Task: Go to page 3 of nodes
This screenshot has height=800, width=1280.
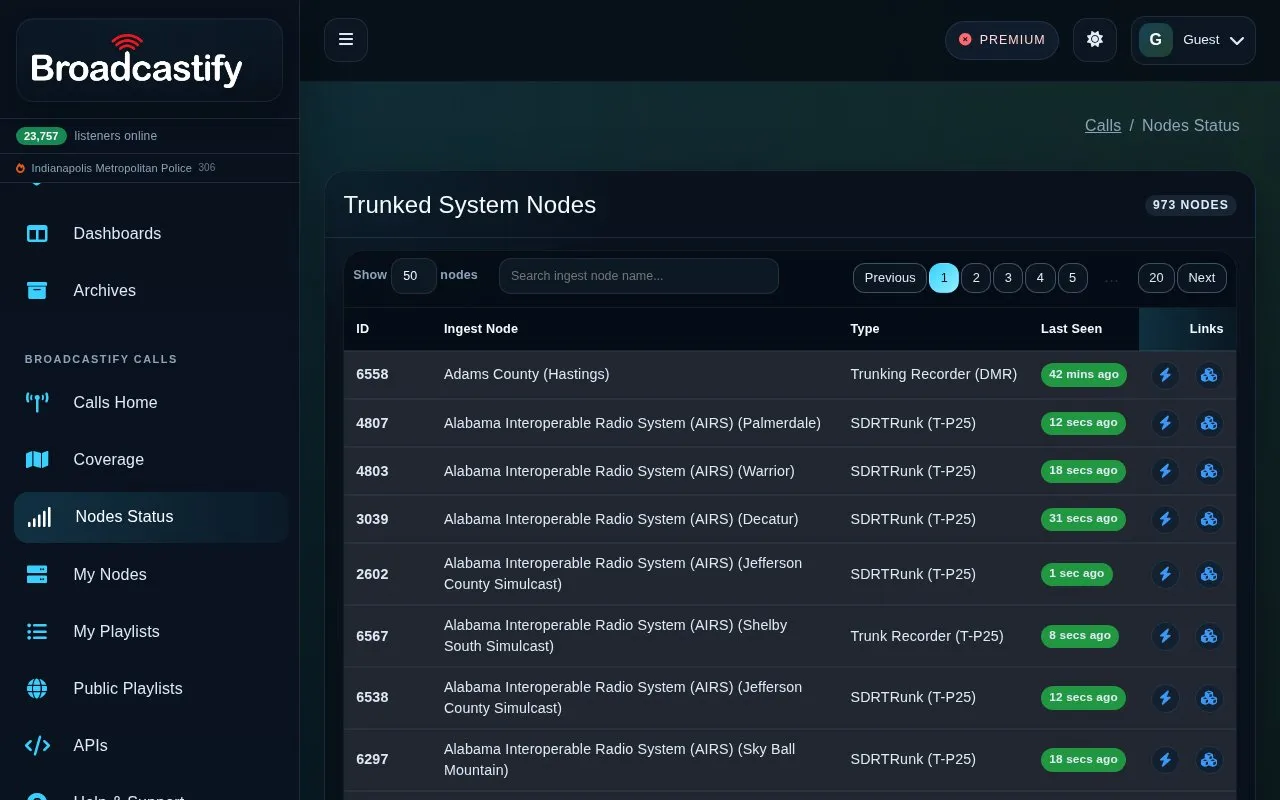Action: [1008, 278]
